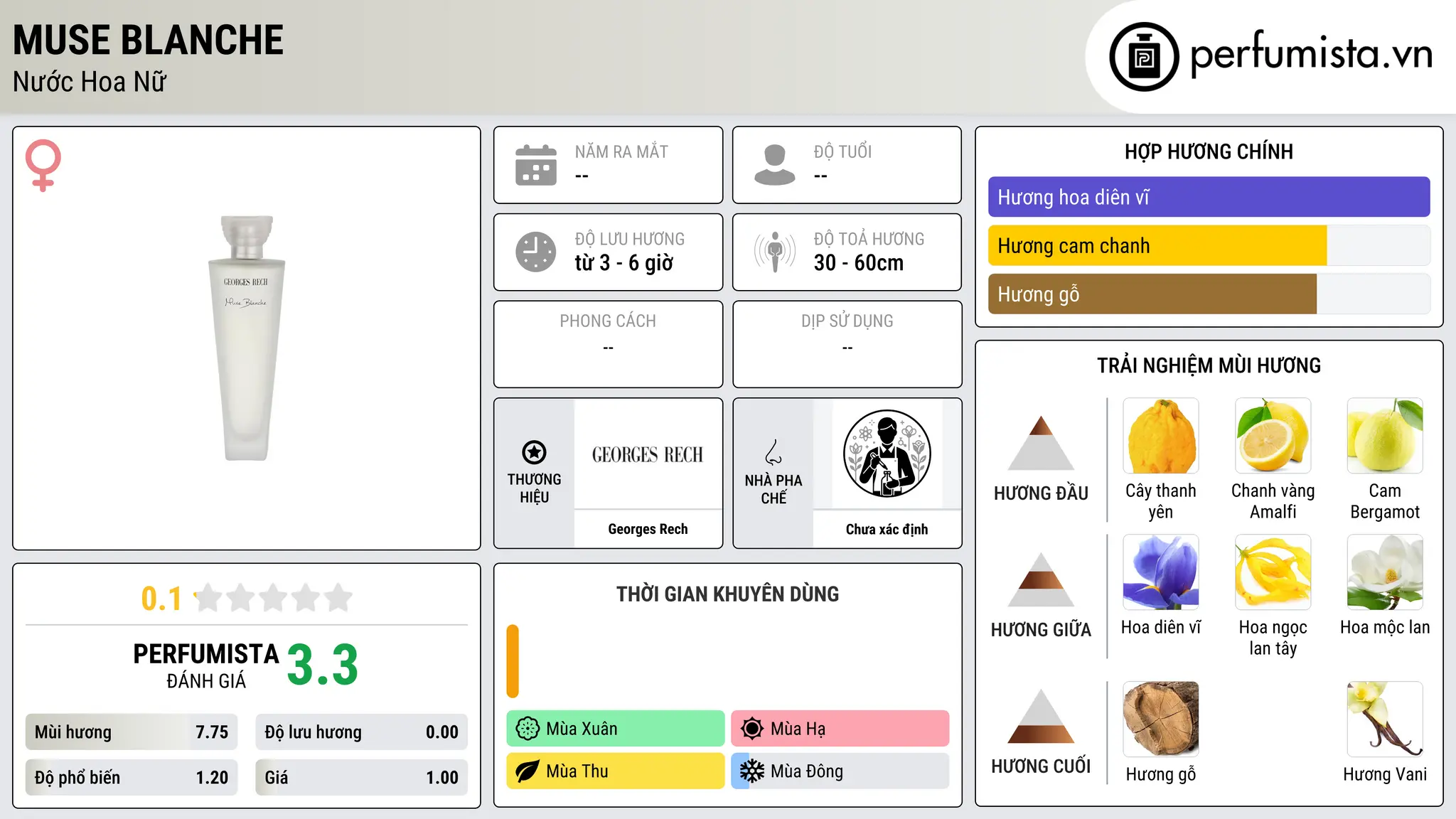Click the yellow Hương cam chanh bar
The image size is (1456, 819).
pyautogui.click(x=1157, y=246)
